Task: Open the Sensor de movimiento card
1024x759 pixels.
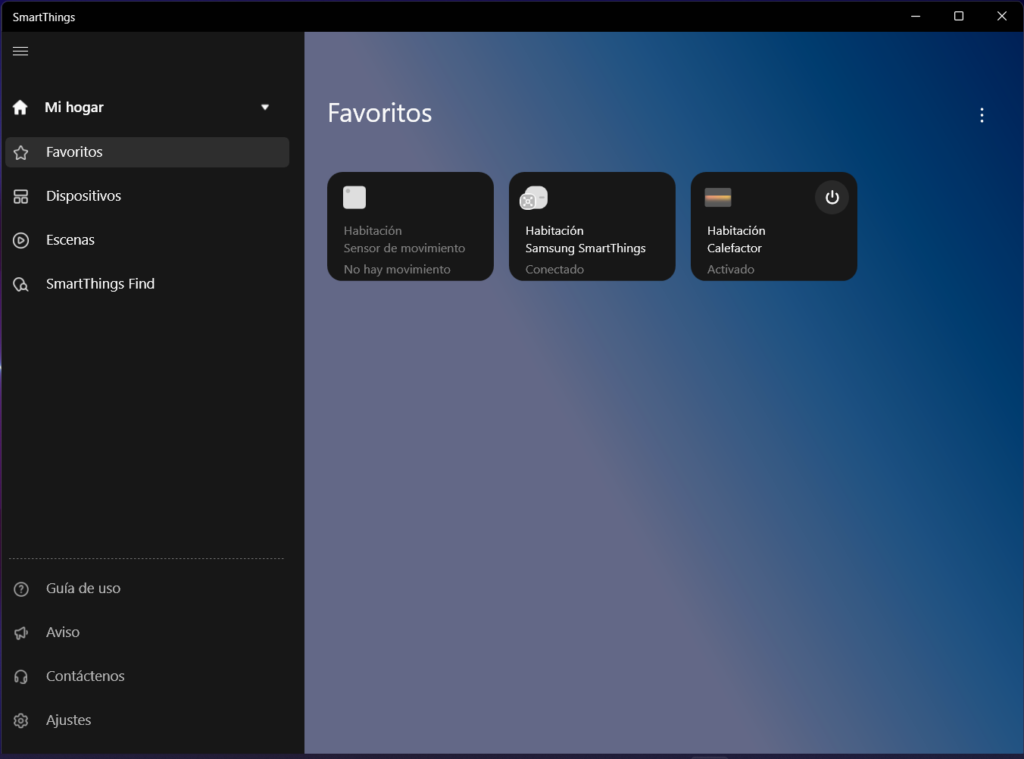Action: 410,240
